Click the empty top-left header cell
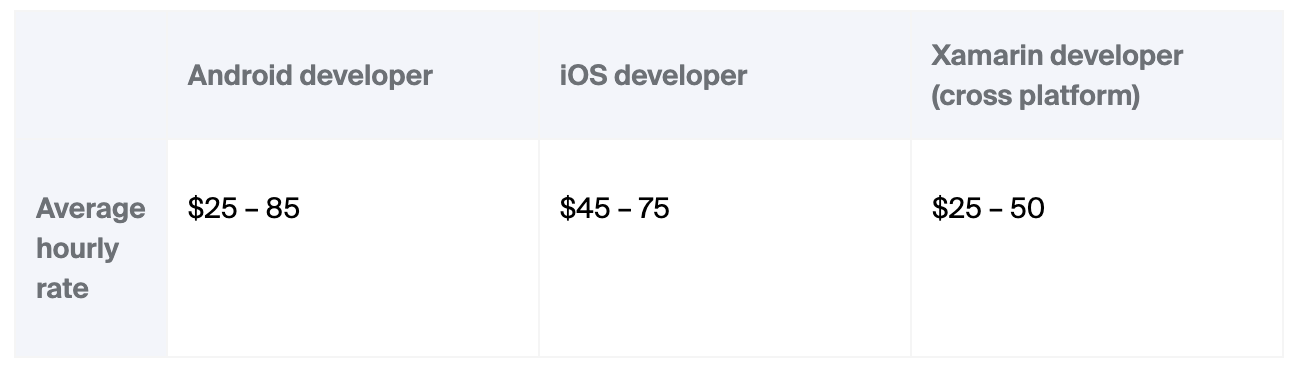This screenshot has height=372, width=1300. [91, 75]
